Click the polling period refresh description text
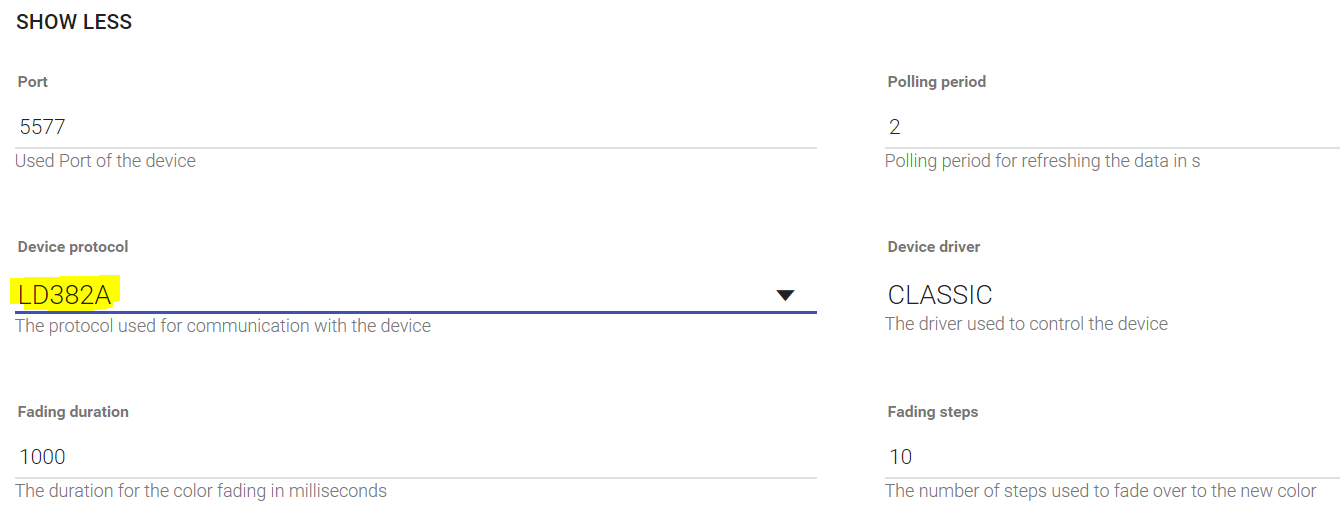 1042,161
